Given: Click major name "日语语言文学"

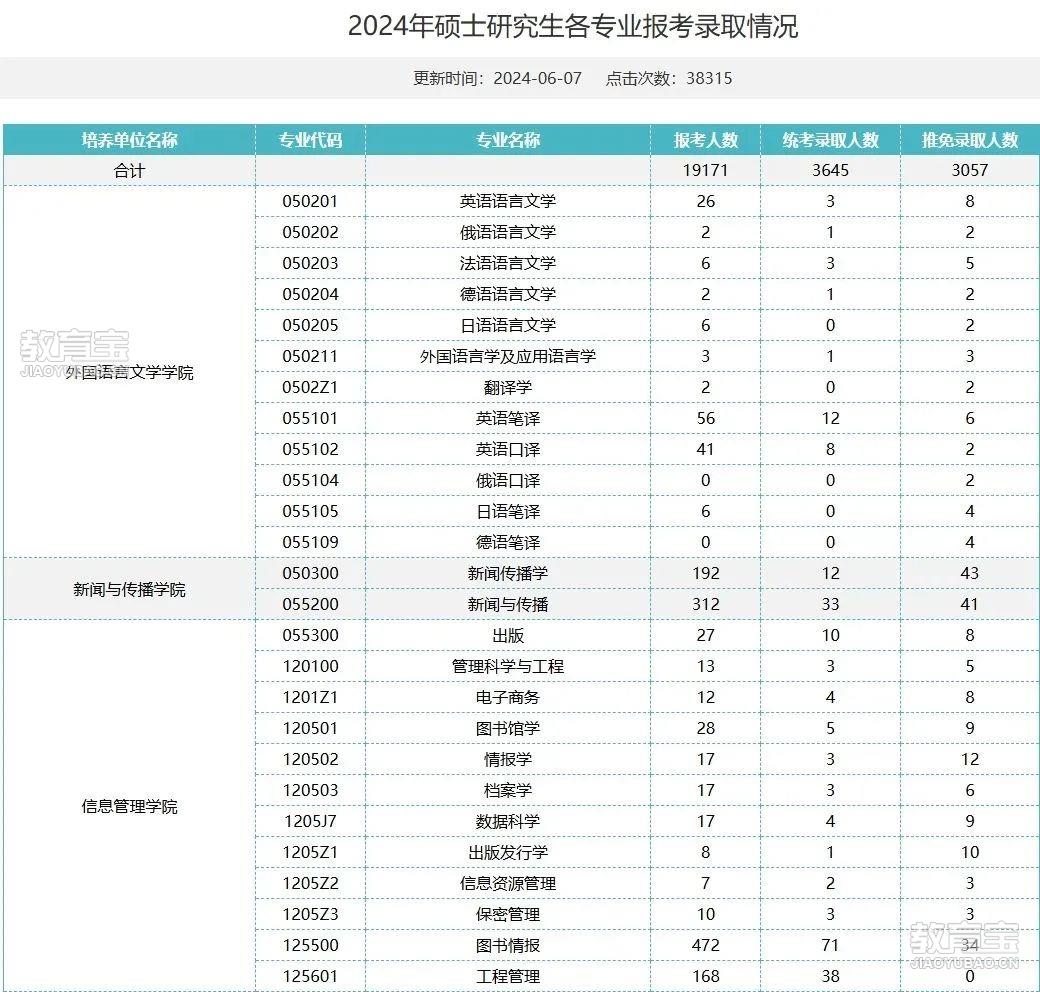Looking at the screenshot, I should tap(508, 326).
